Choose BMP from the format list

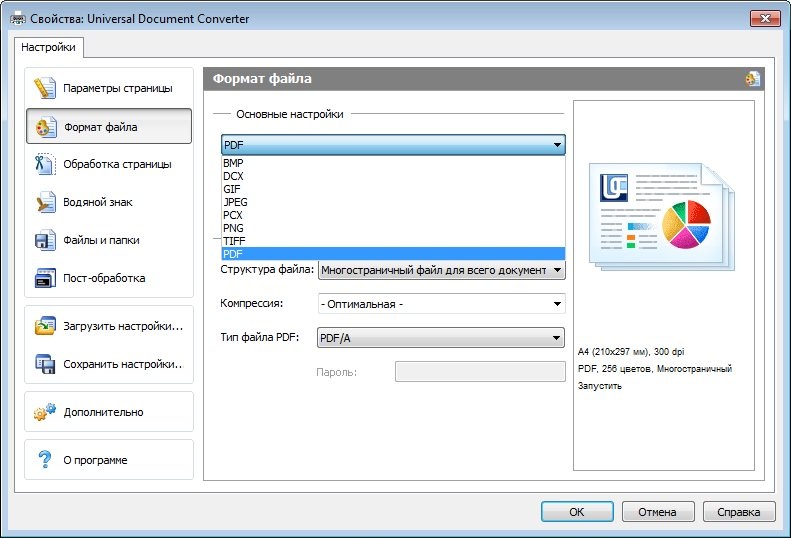pos(393,163)
